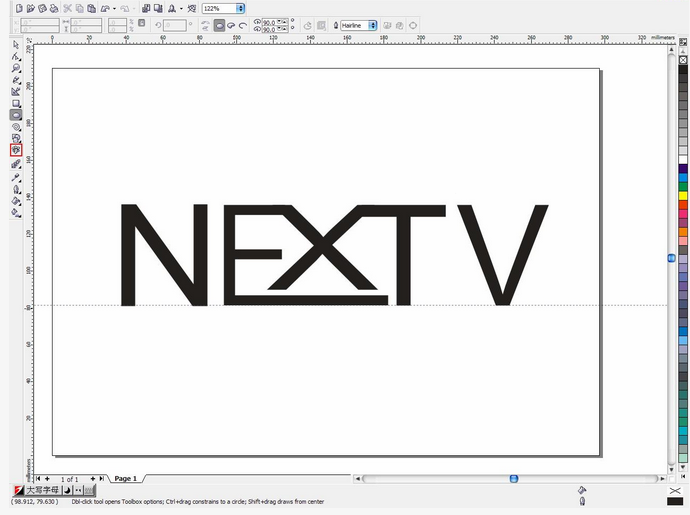Click the vertical scrollbar thumb
690x515 pixels.
(x=671, y=258)
